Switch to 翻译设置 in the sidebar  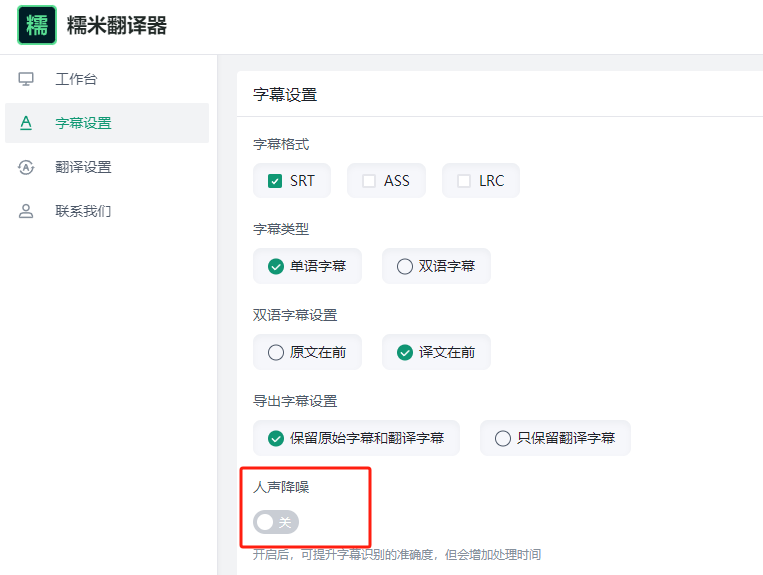(x=83, y=167)
